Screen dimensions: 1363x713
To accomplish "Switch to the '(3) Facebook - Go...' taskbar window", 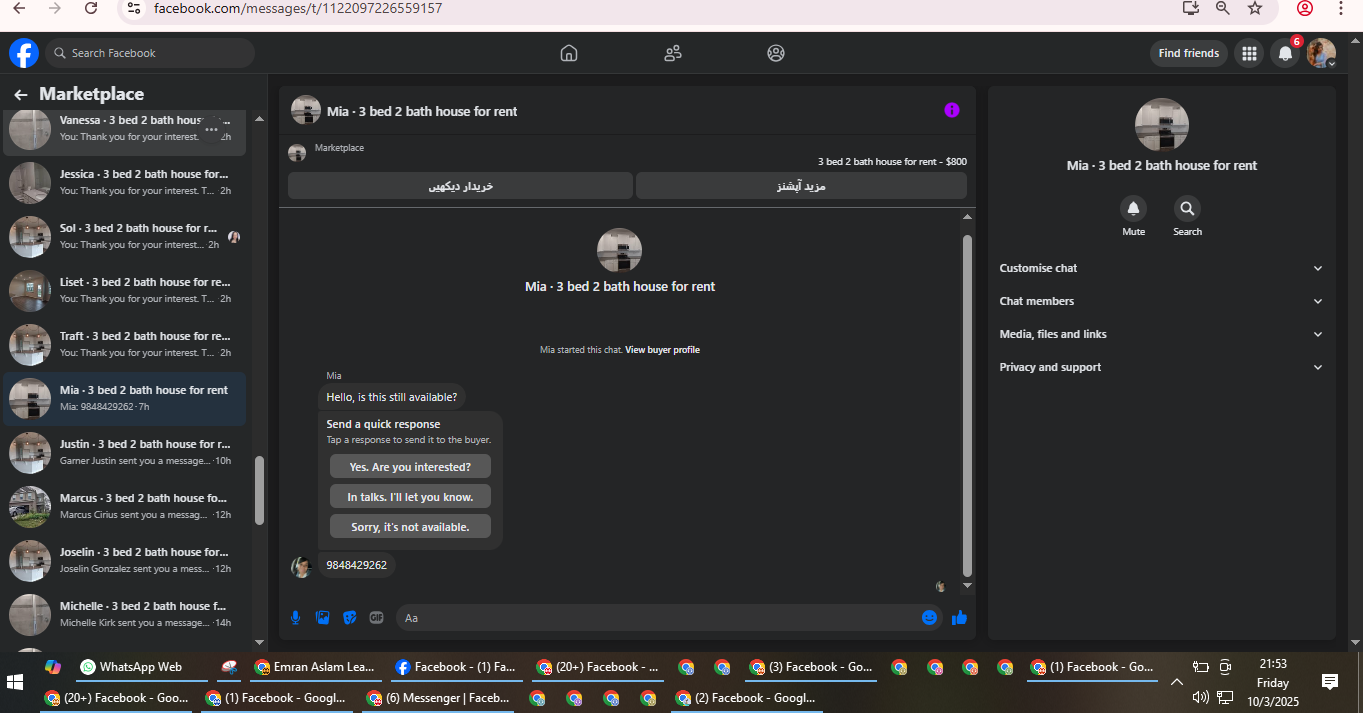I will point(812,667).
